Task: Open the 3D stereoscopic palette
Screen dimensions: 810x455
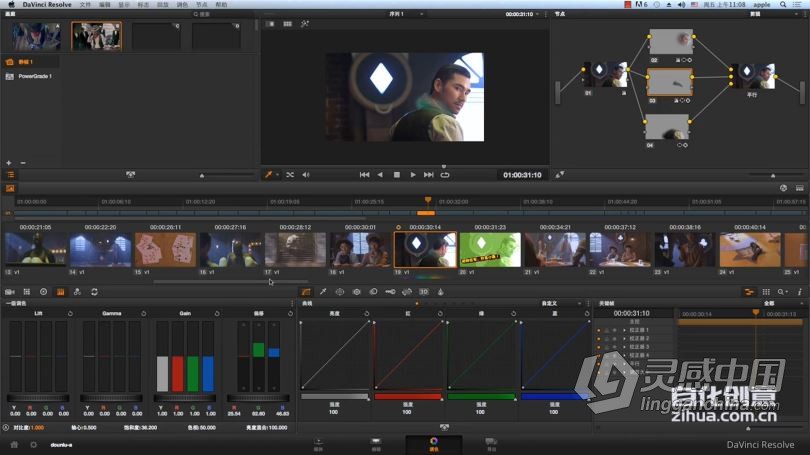Action: click(424, 292)
